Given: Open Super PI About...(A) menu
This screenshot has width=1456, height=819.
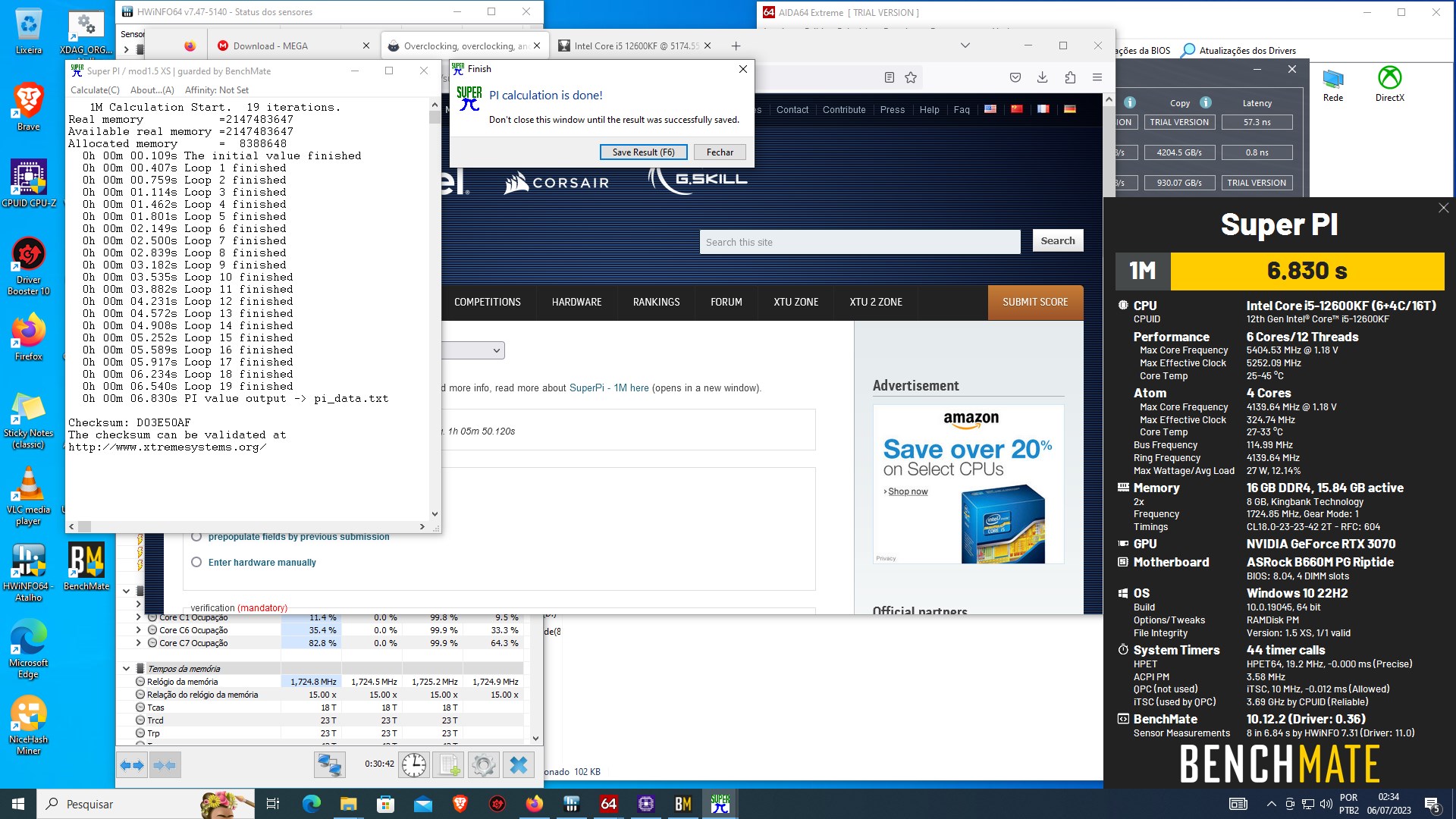Looking at the screenshot, I should (152, 90).
